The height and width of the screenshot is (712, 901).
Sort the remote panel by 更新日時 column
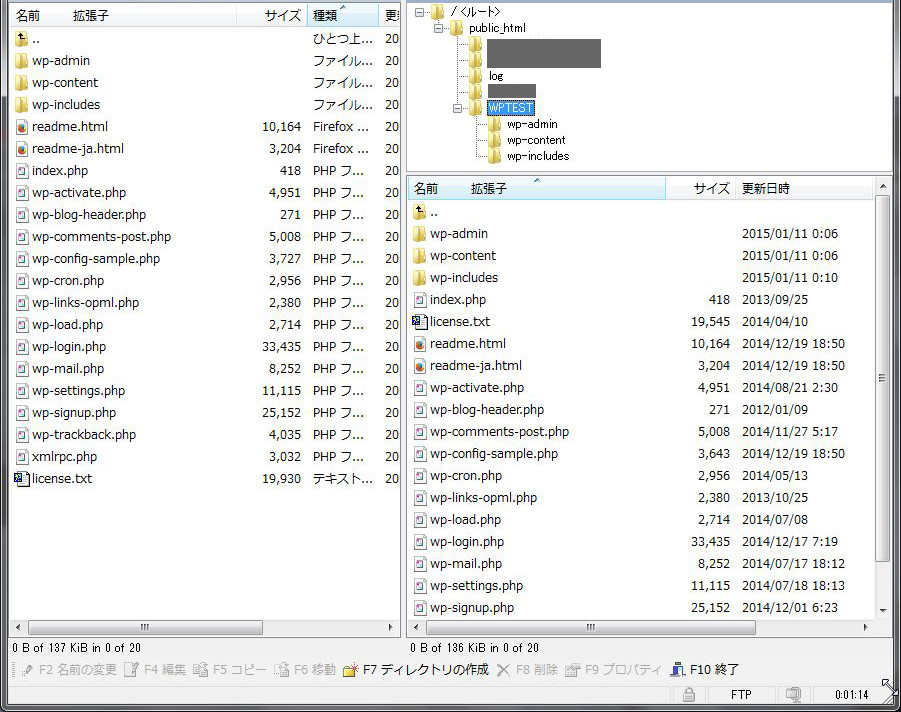(x=765, y=189)
